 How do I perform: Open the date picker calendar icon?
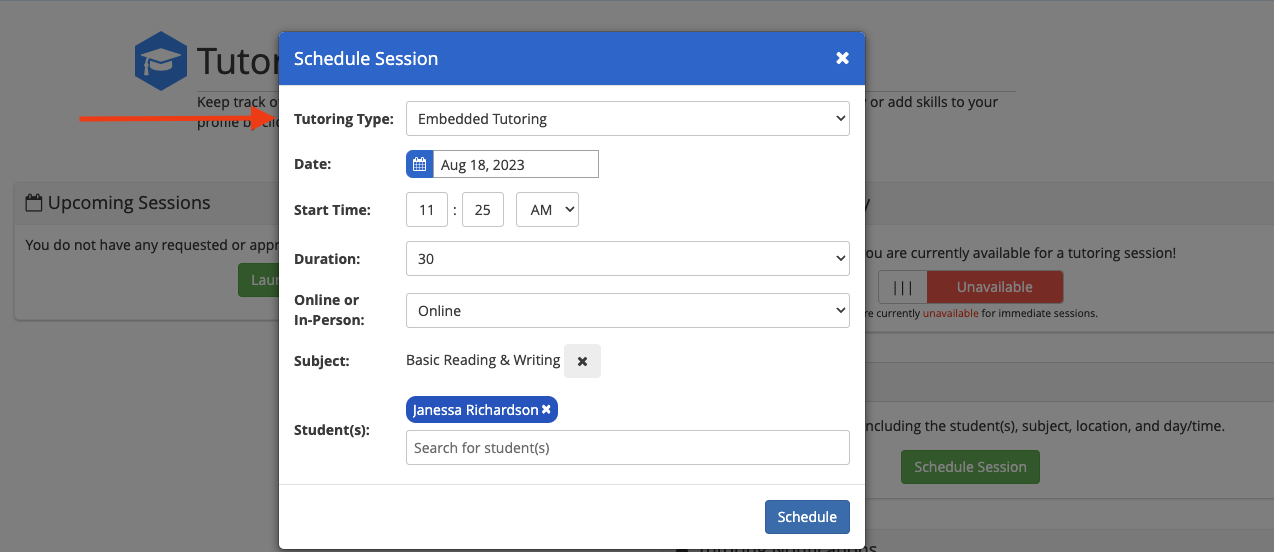(420, 164)
